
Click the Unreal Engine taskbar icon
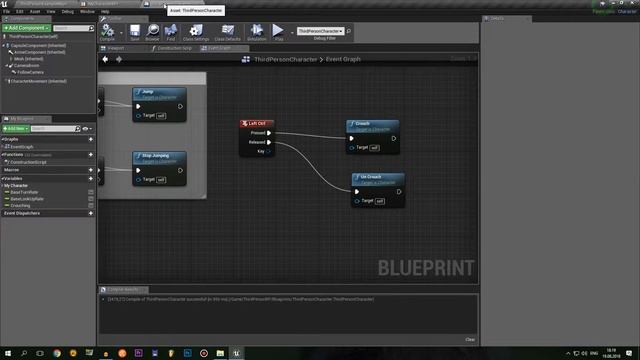tap(236, 353)
